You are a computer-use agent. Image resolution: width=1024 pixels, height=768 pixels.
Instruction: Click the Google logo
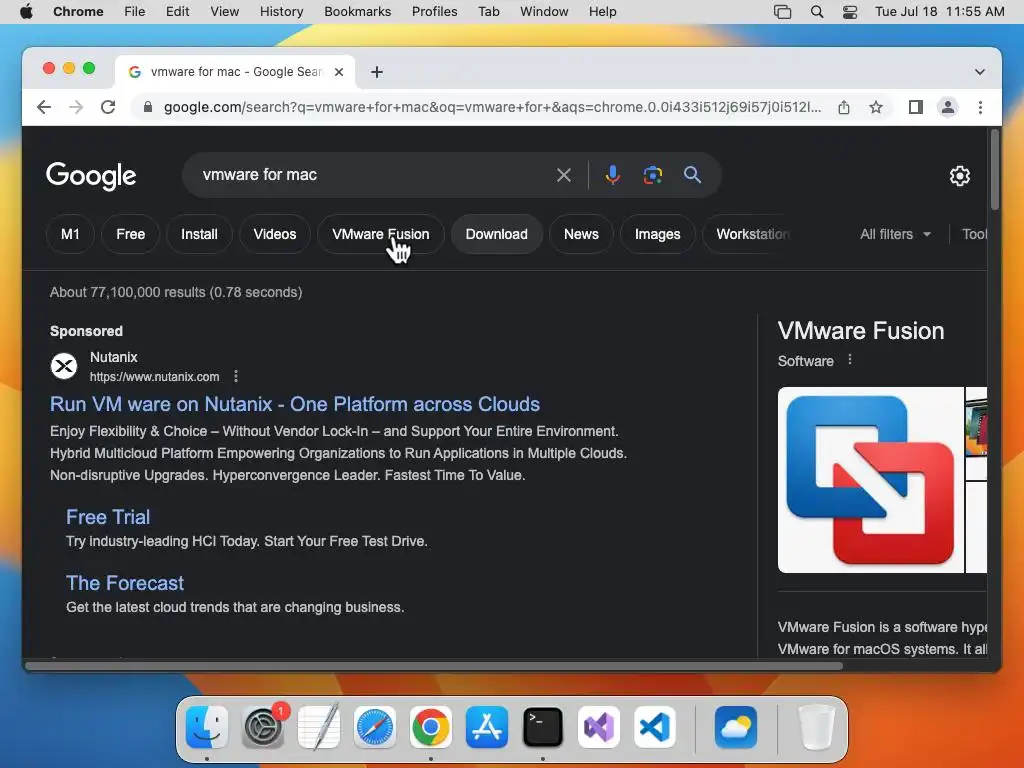(x=91, y=176)
